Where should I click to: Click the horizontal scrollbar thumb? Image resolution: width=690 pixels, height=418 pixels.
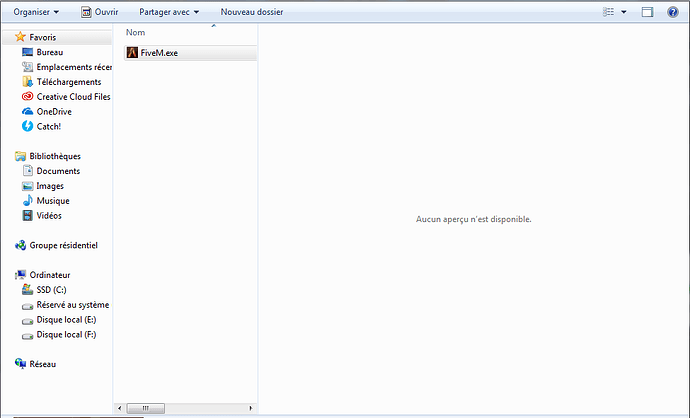coord(146,408)
